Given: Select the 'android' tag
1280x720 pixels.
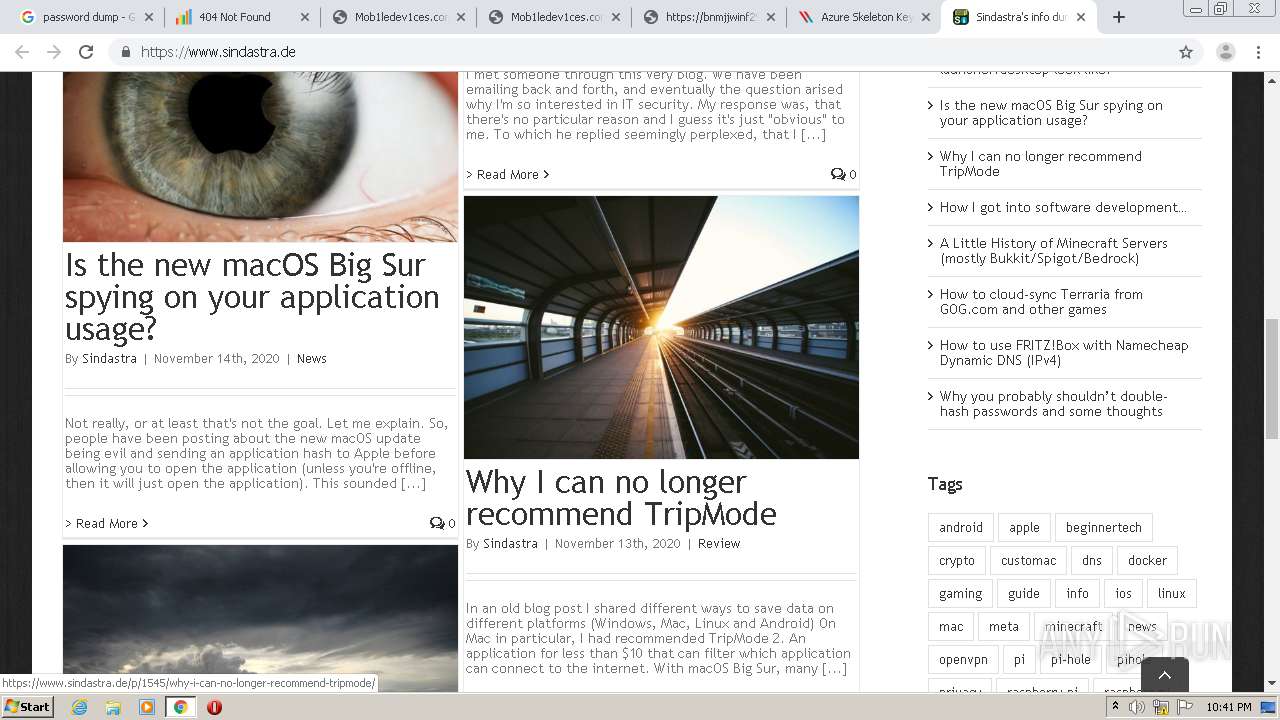Looking at the screenshot, I should [960, 527].
